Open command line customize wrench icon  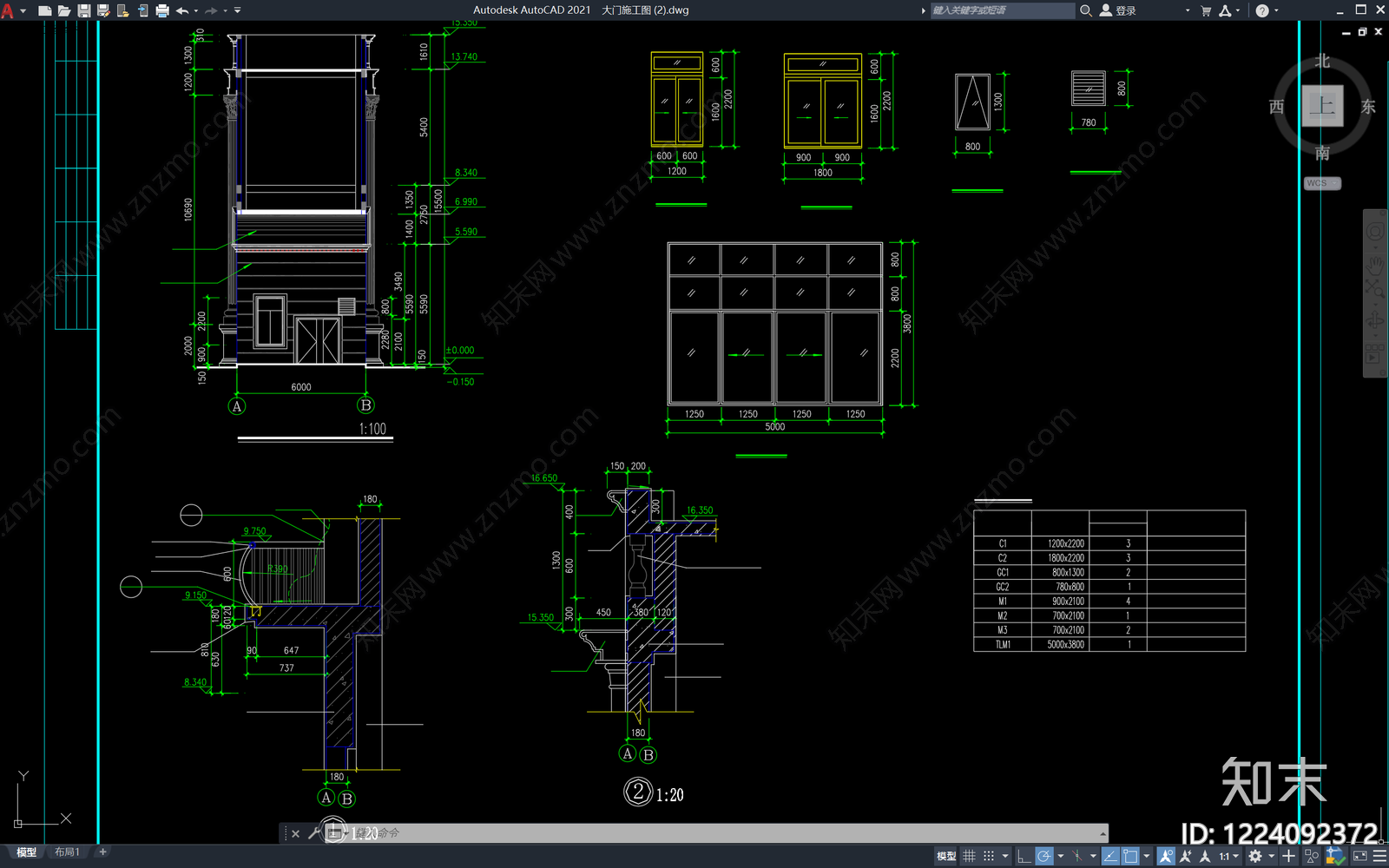[314, 833]
